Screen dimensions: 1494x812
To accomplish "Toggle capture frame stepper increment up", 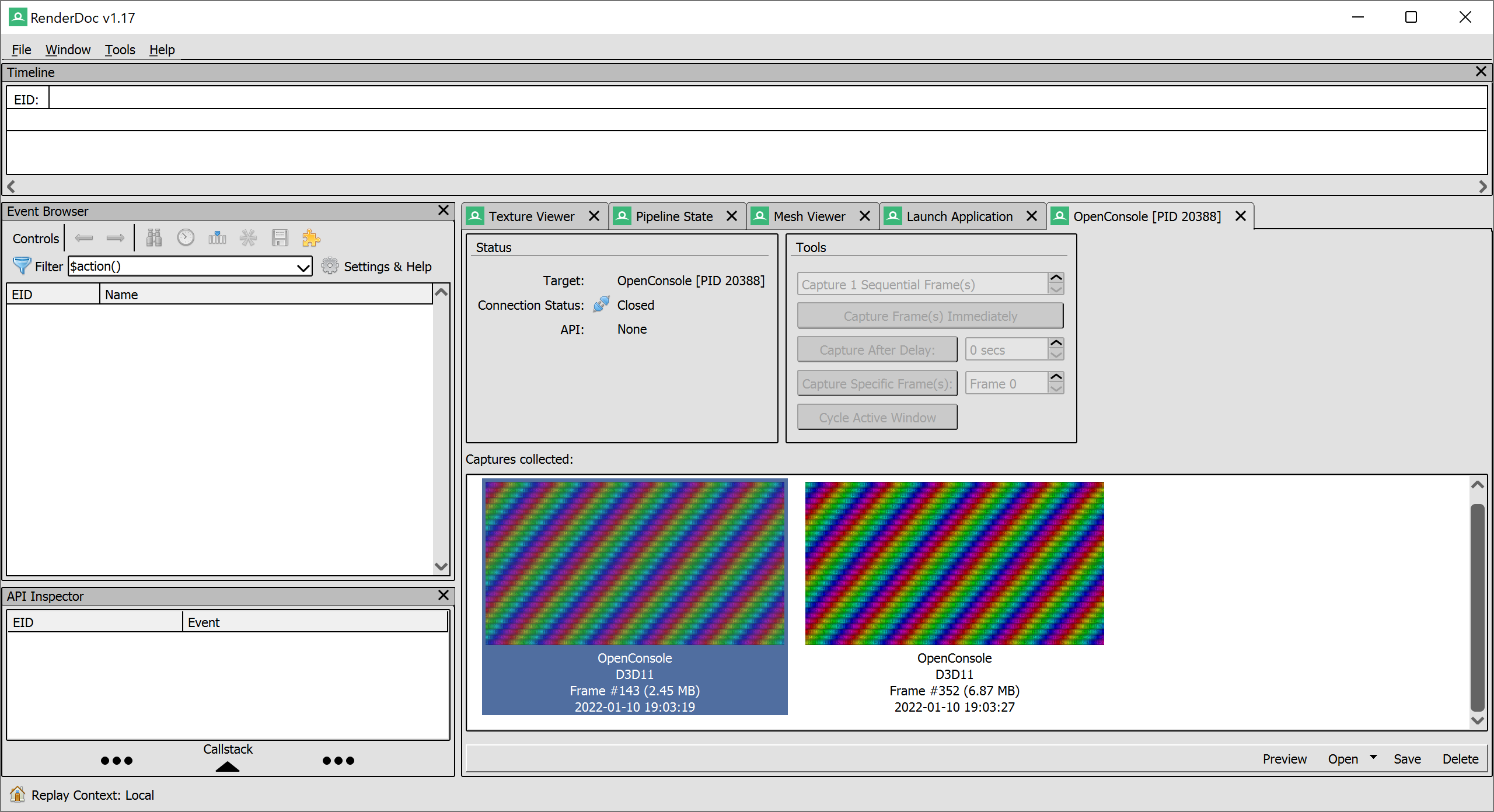I will [x=1057, y=279].
